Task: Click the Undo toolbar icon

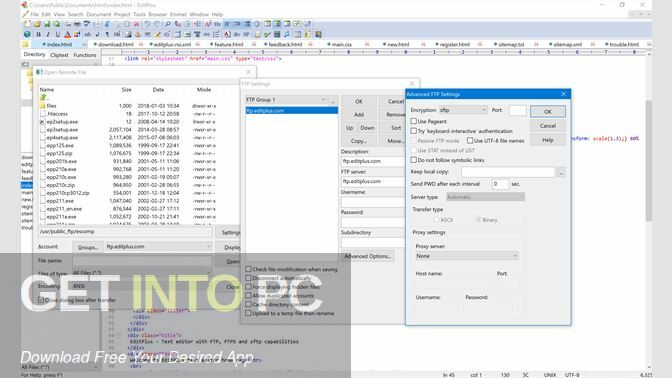Action: pyautogui.click(x=147, y=24)
